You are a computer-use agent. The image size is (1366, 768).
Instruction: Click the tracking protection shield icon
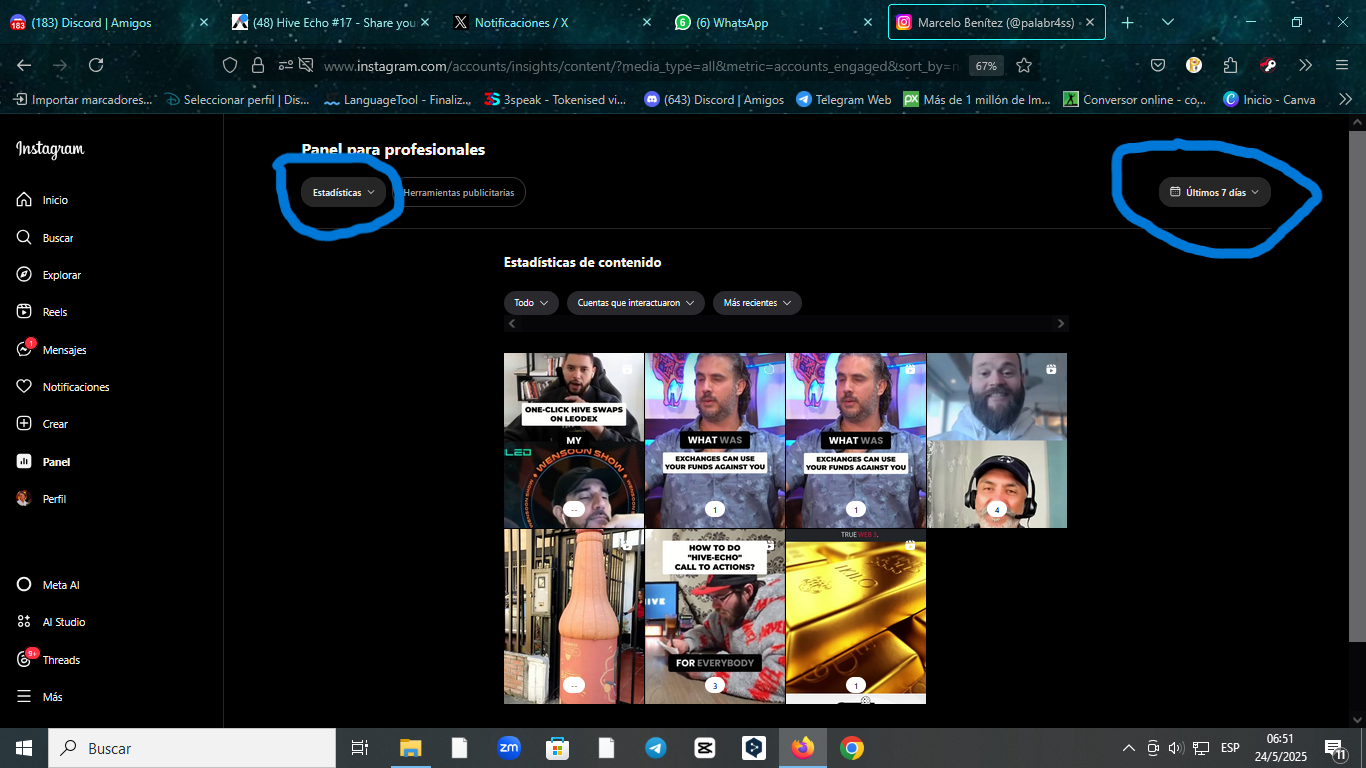click(x=230, y=65)
